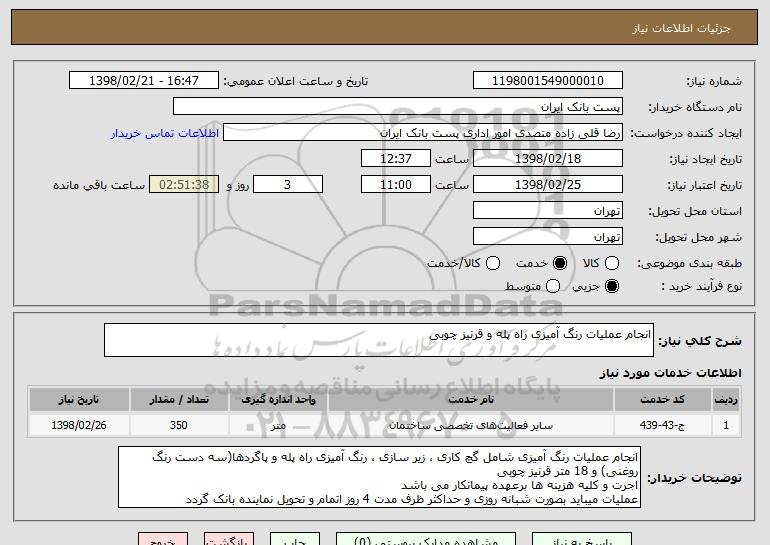This screenshot has height=545, width=770.
Task: Click the چاپ print button
Action: pos(295,539)
